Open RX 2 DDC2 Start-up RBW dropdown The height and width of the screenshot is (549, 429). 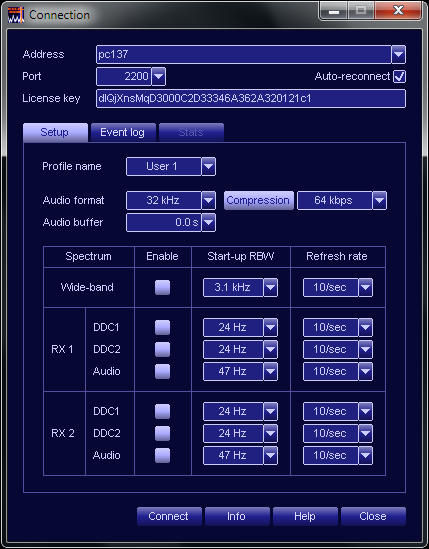[270, 433]
